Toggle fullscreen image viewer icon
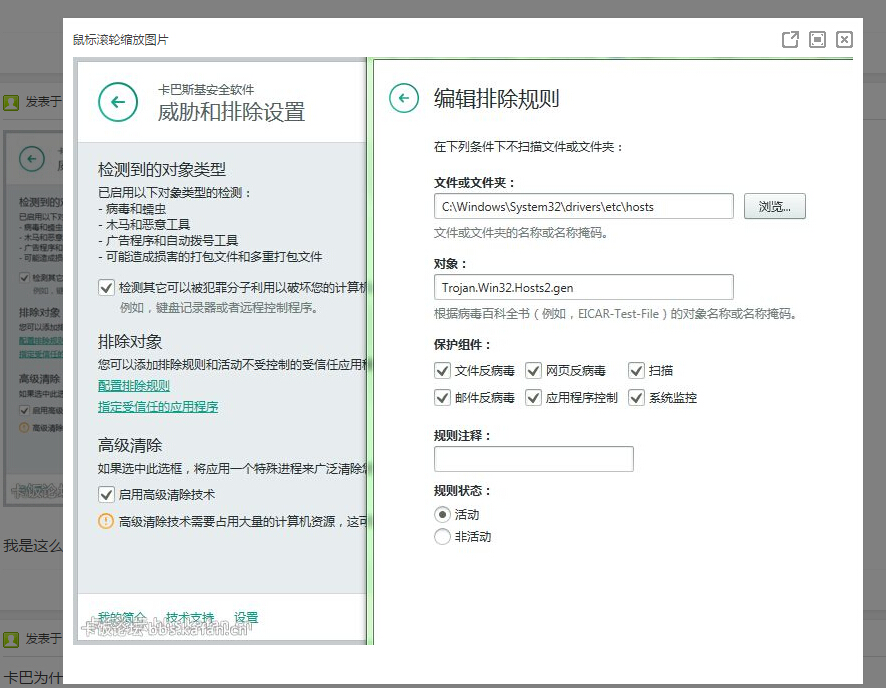Image resolution: width=886 pixels, height=688 pixels. click(x=817, y=40)
